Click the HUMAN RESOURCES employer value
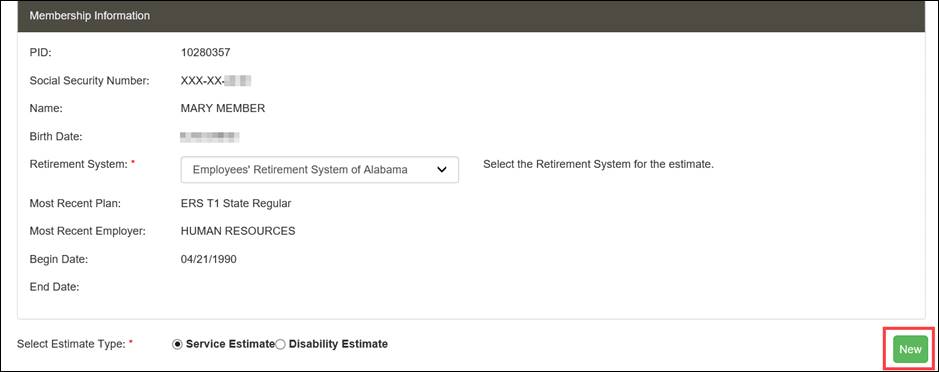 point(238,231)
